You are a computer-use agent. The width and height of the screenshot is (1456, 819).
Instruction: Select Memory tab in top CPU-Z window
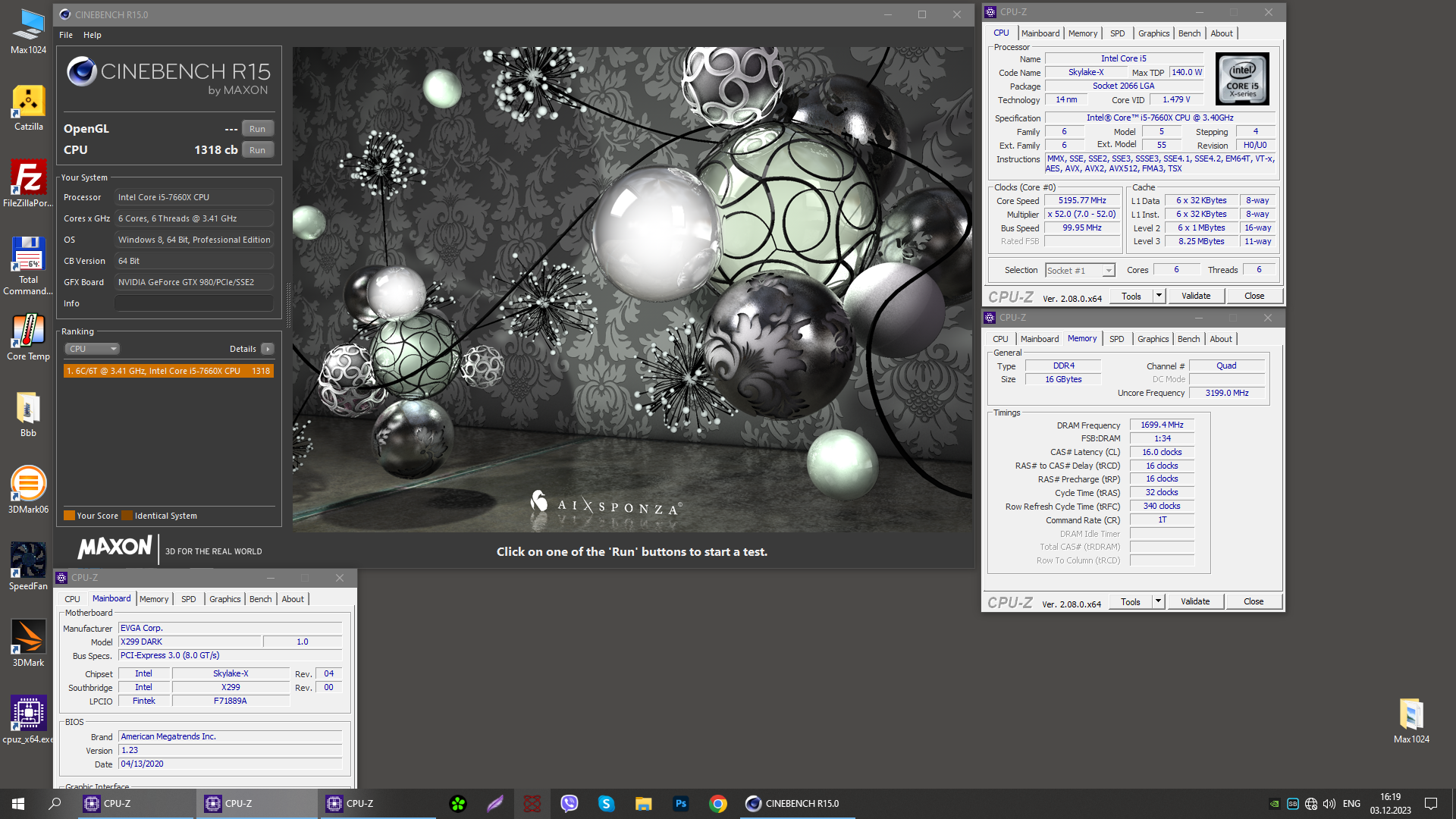[1083, 33]
